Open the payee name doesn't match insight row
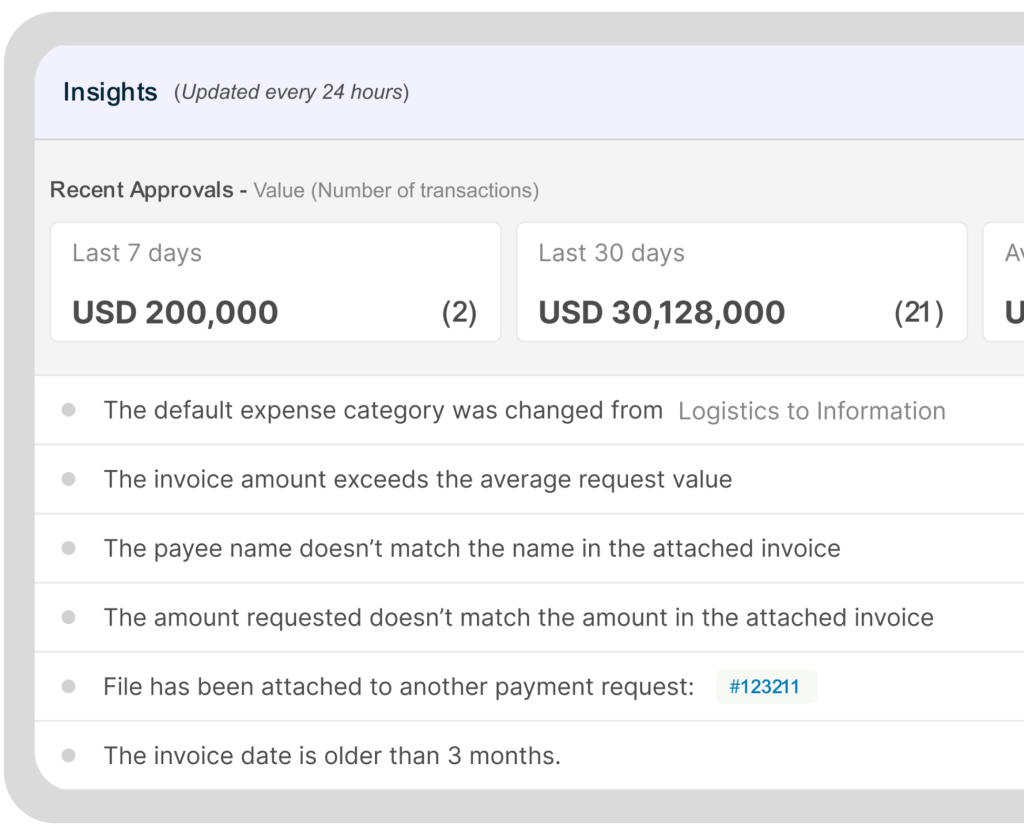This screenshot has height=824, width=1024. (471, 548)
